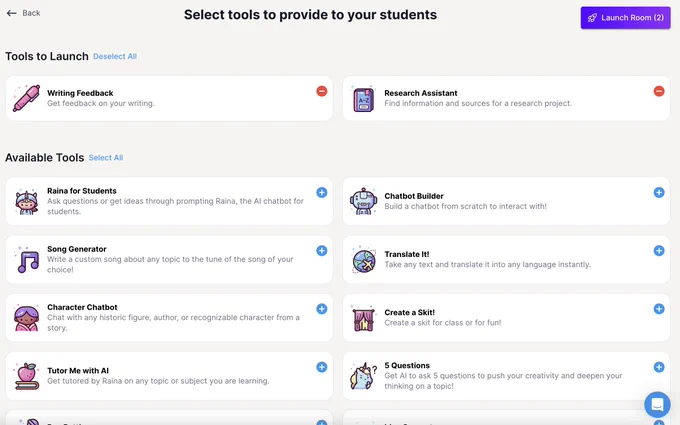The width and height of the screenshot is (680, 425).
Task: Click the Research Assistant title
Action: [421, 93]
